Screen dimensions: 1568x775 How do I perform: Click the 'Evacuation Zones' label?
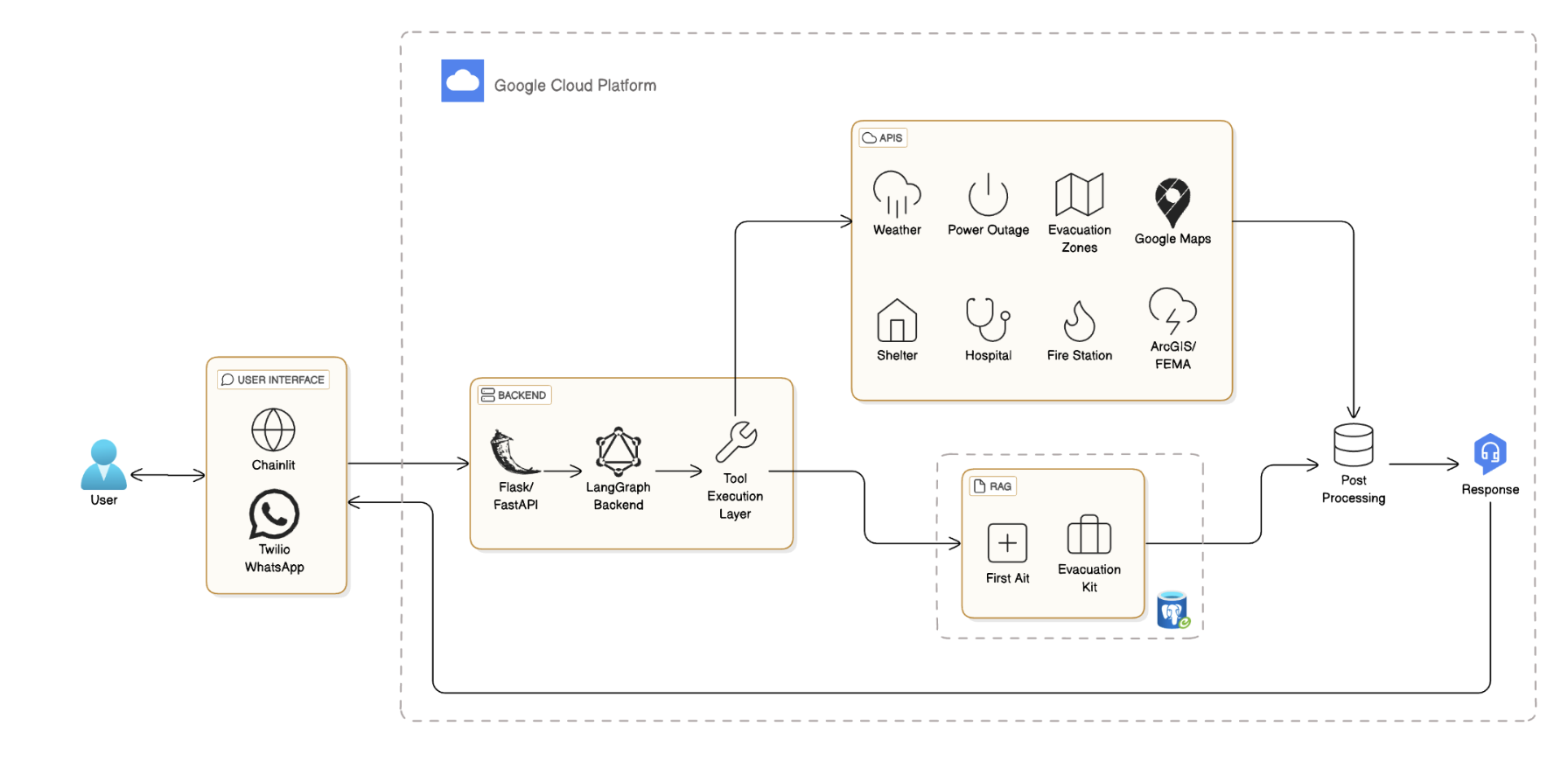(1079, 239)
